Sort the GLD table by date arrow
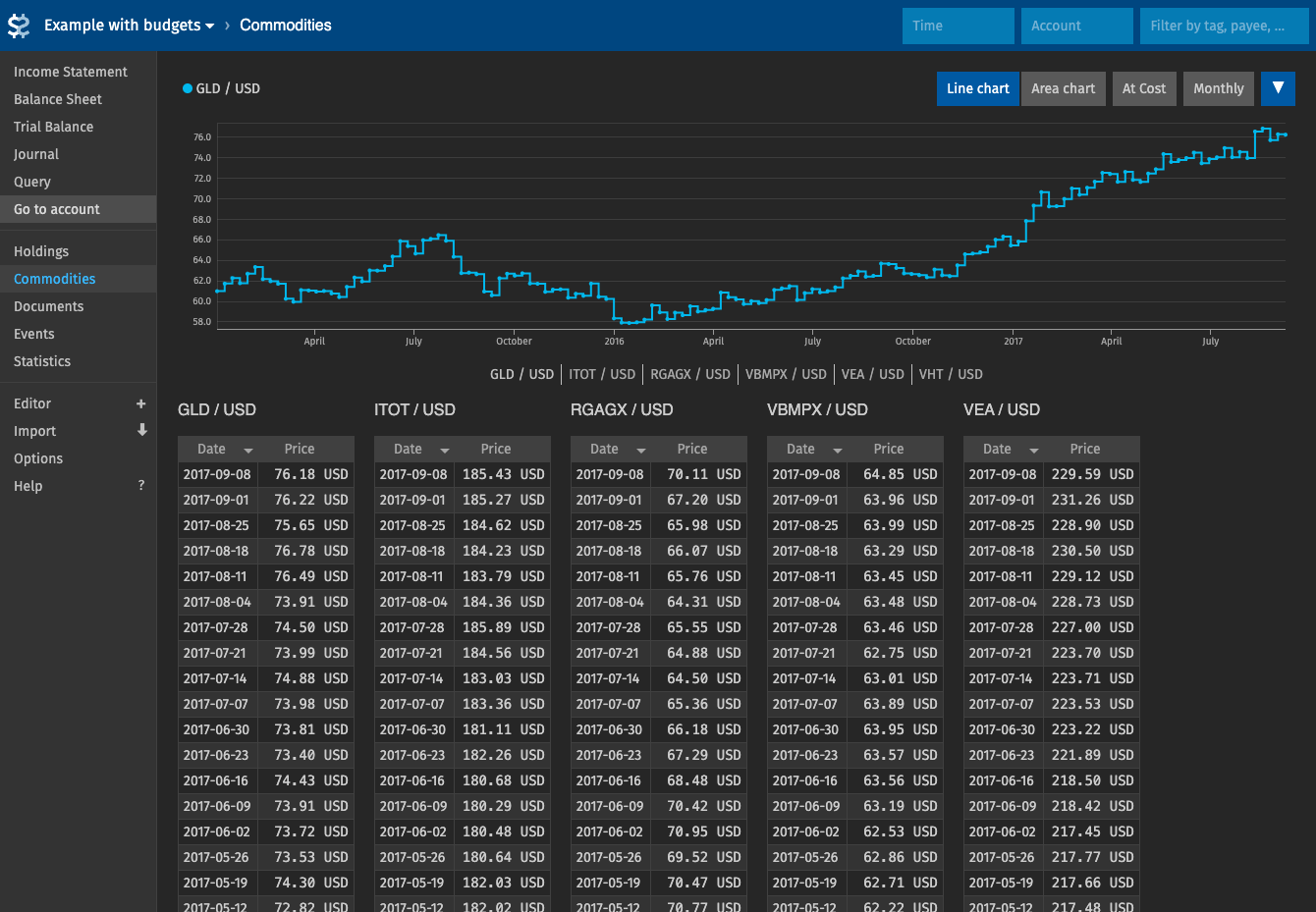1316x912 pixels. coord(248,450)
